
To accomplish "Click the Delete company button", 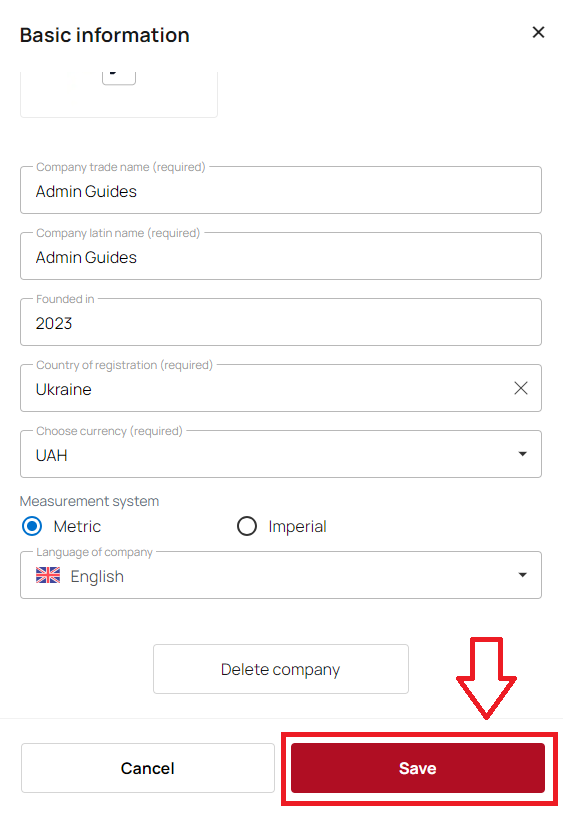I will (x=280, y=669).
